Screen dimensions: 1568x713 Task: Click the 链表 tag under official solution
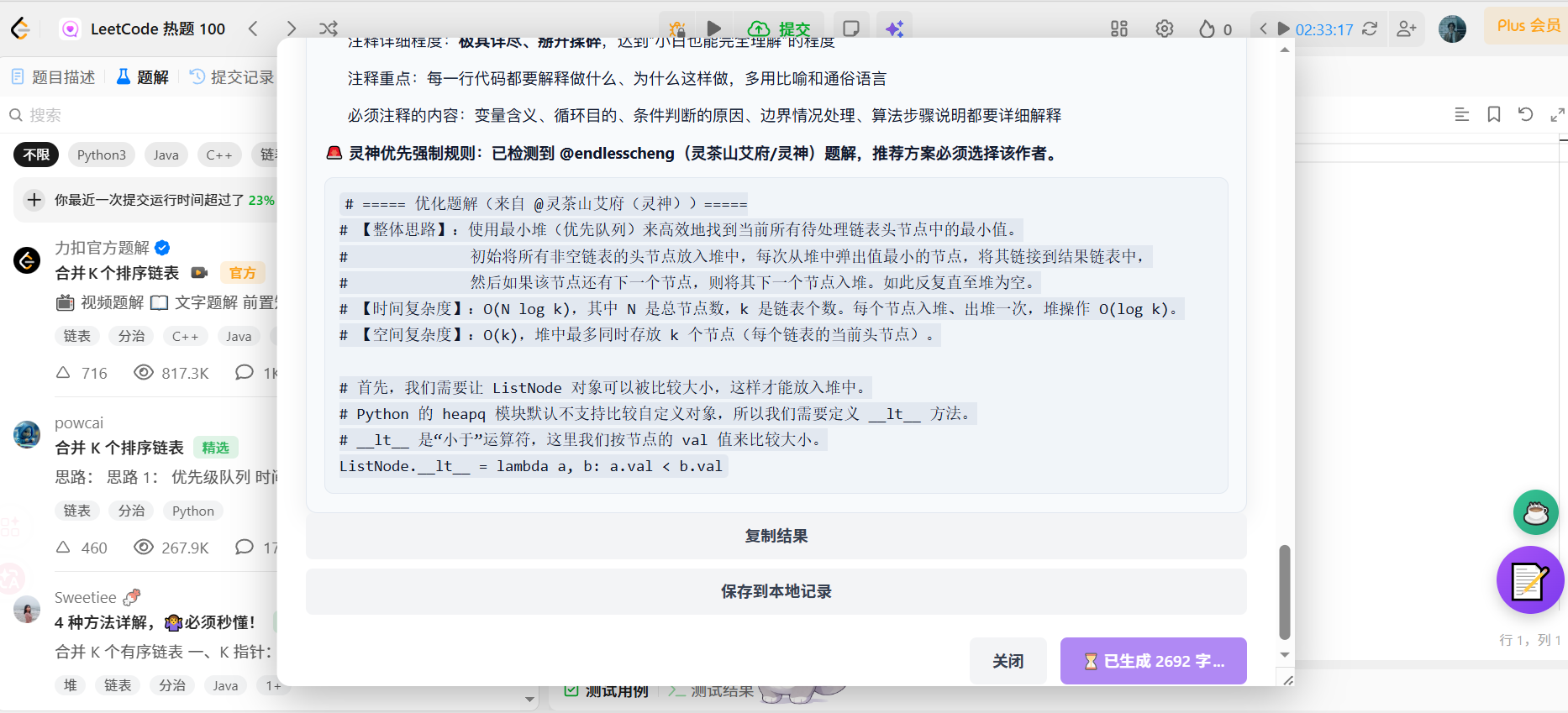tap(77, 336)
